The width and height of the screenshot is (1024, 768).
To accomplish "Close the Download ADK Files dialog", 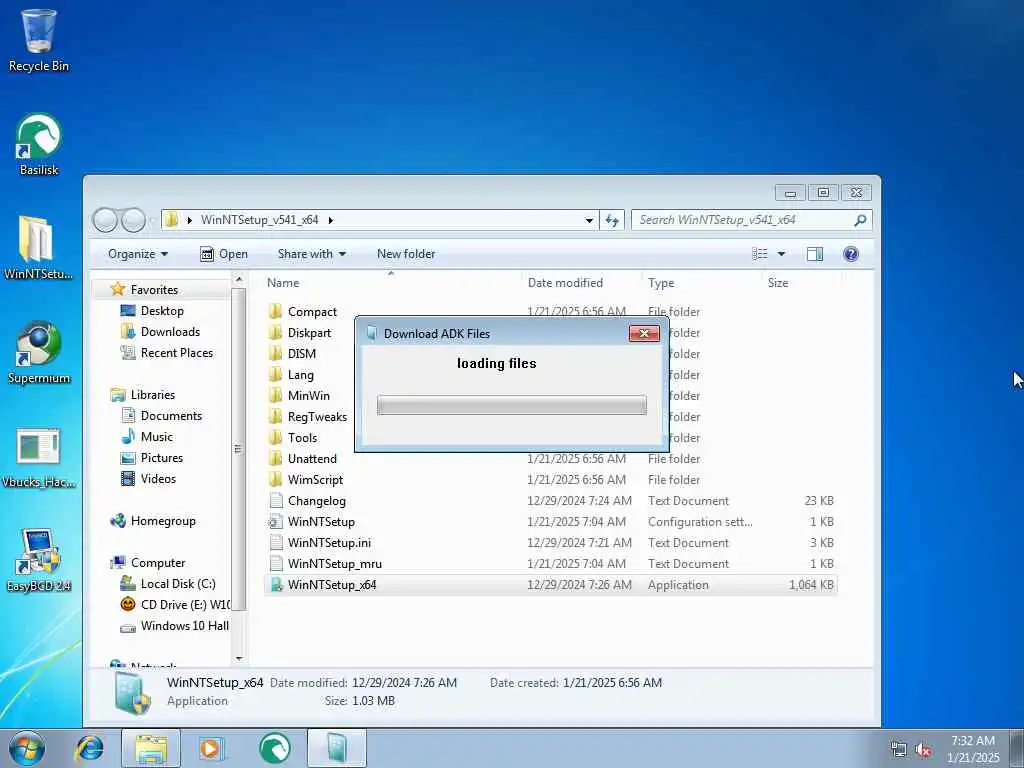I will click(x=644, y=334).
